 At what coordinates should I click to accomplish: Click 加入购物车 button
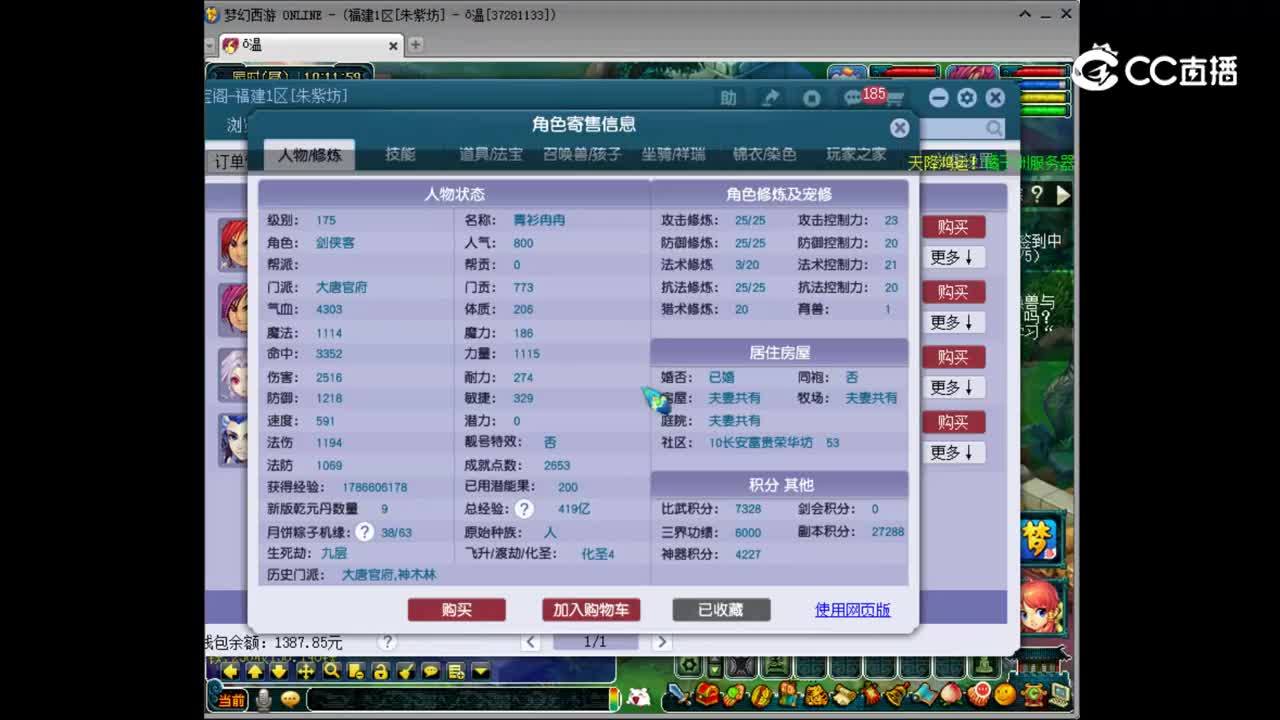(591, 610)
